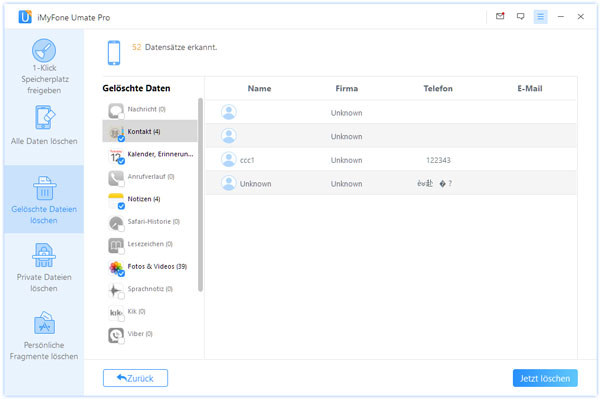Click the mail feedback icon in title bar
The height and width of the screenshot is (399, 600).
(500, 16)
